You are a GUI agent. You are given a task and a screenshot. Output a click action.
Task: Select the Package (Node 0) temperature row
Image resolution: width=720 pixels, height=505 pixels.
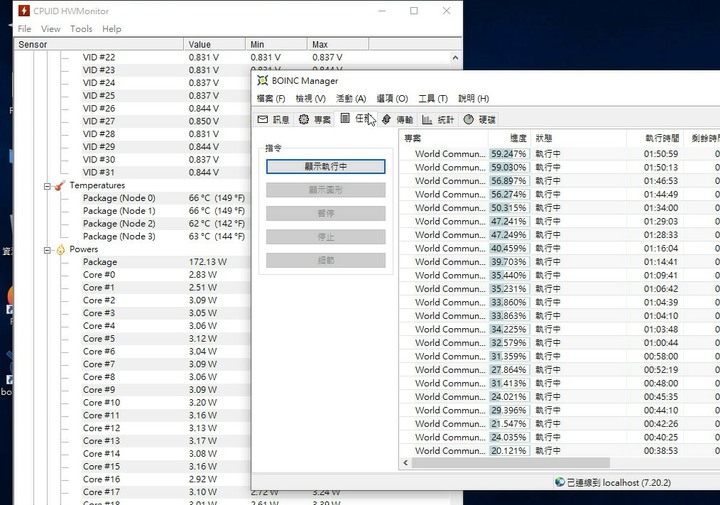(x=164, y=198)
